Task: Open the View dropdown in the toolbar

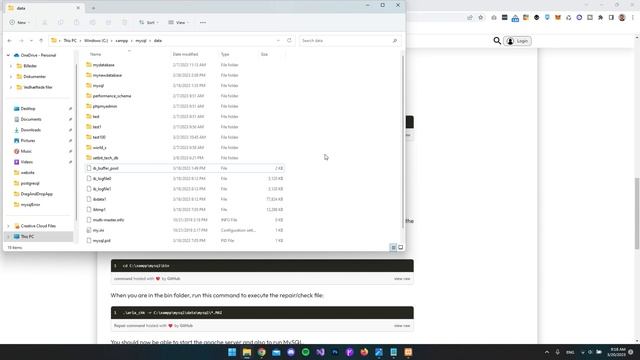Action: 178,22
